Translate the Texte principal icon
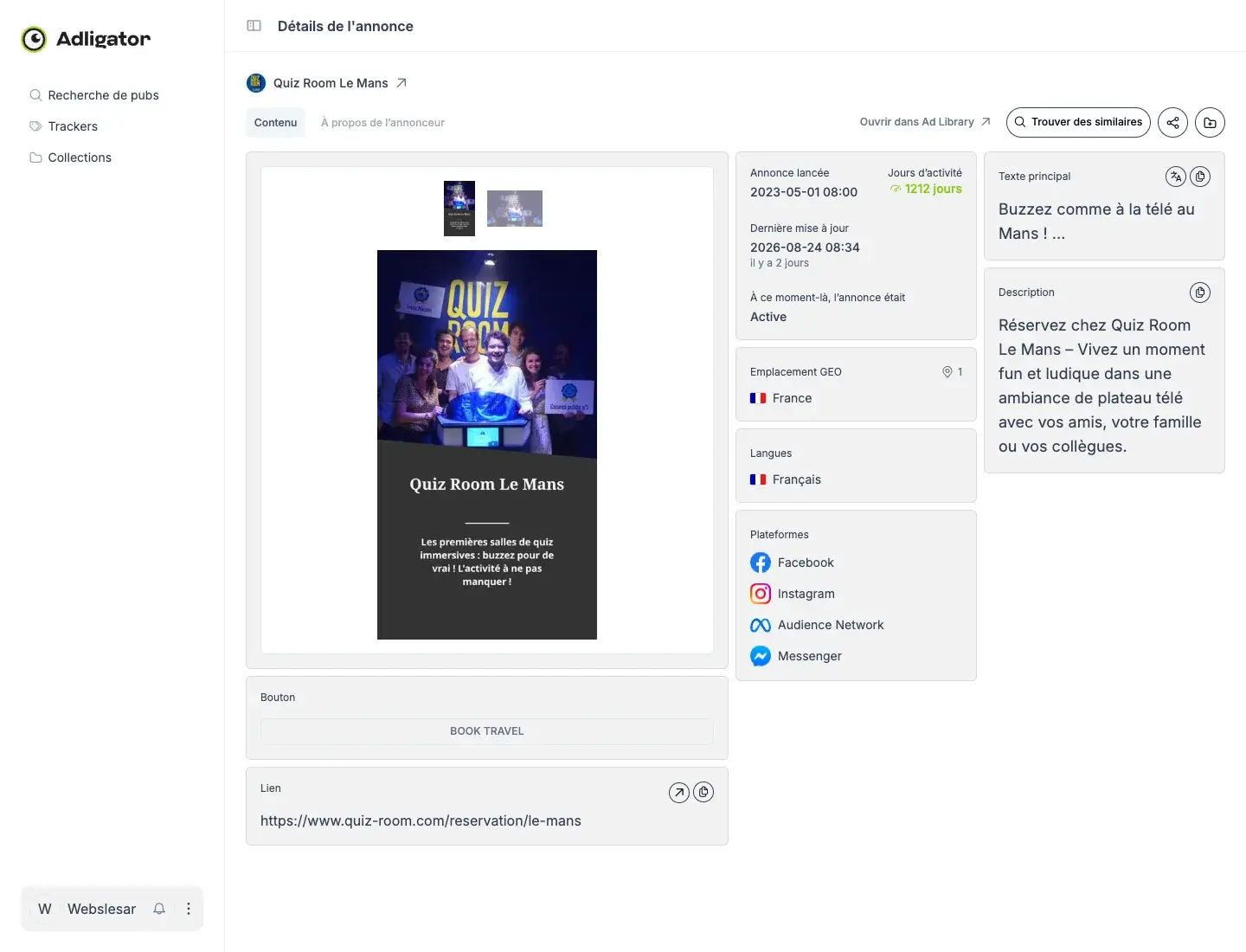 pyautogui.click(x=1176, y=177)
